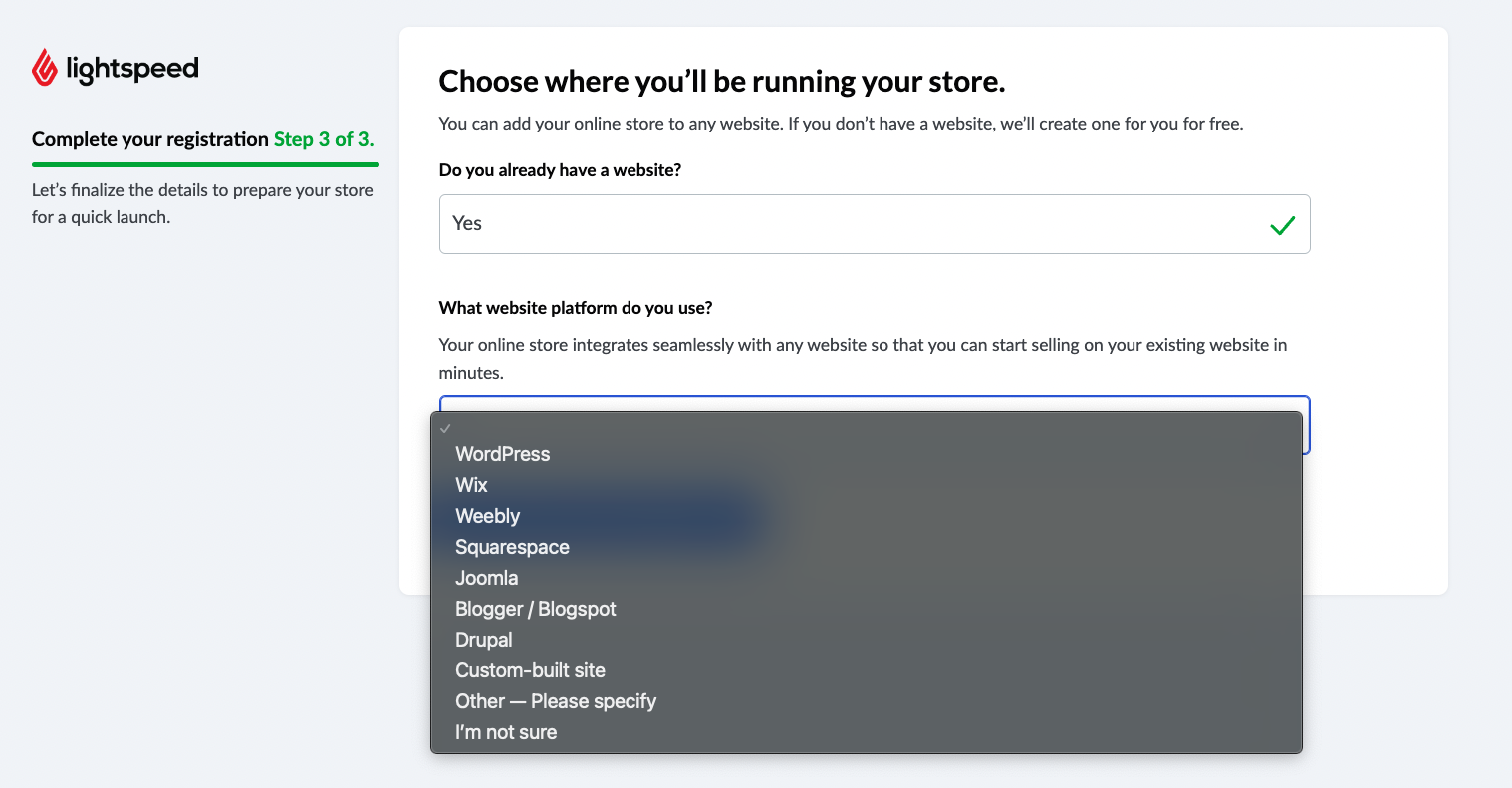Select Squarespace option
Screen dimensions: 1512x788
[867, 547]
